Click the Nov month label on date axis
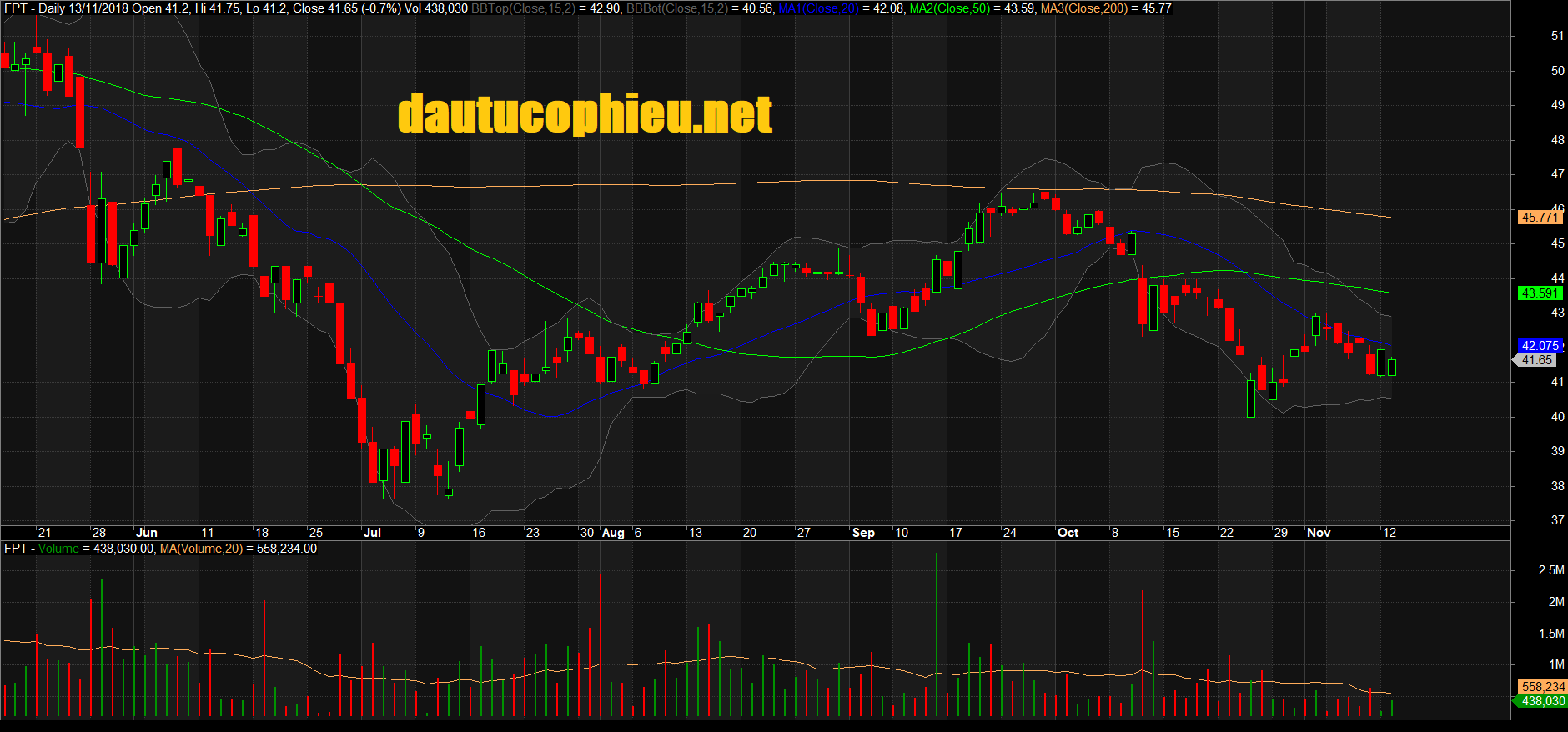 1319,533
